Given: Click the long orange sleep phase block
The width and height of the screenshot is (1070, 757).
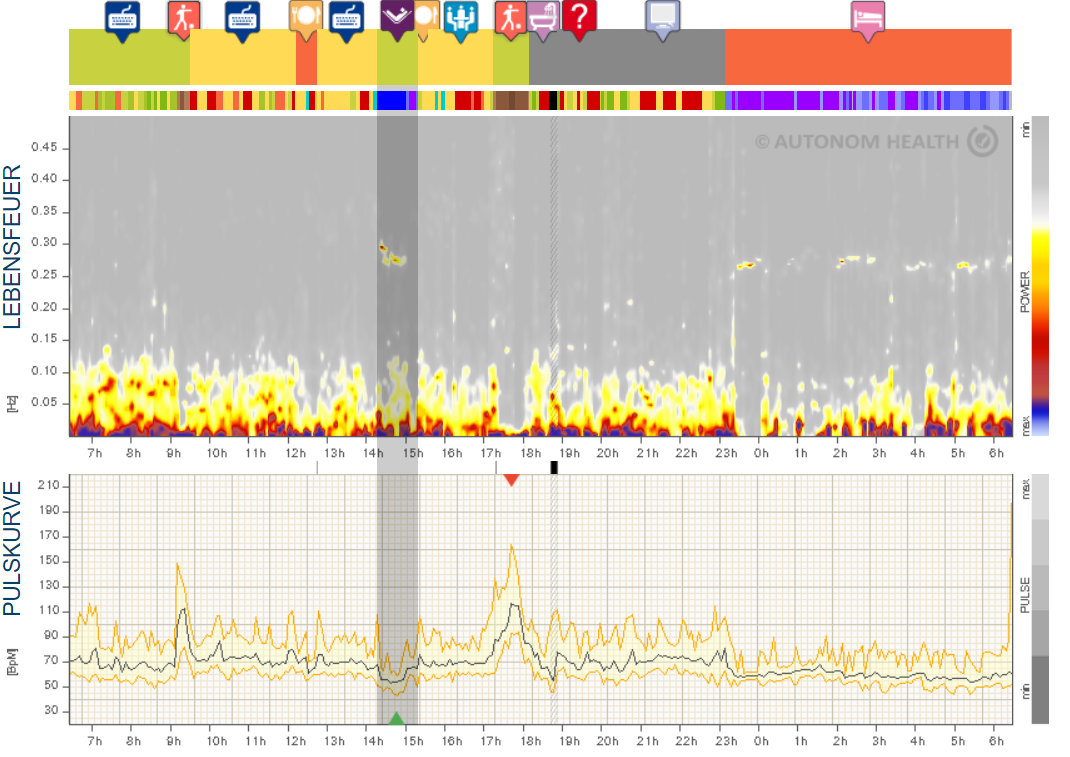Looking at the screenshot, I should (x=867, y=57).
